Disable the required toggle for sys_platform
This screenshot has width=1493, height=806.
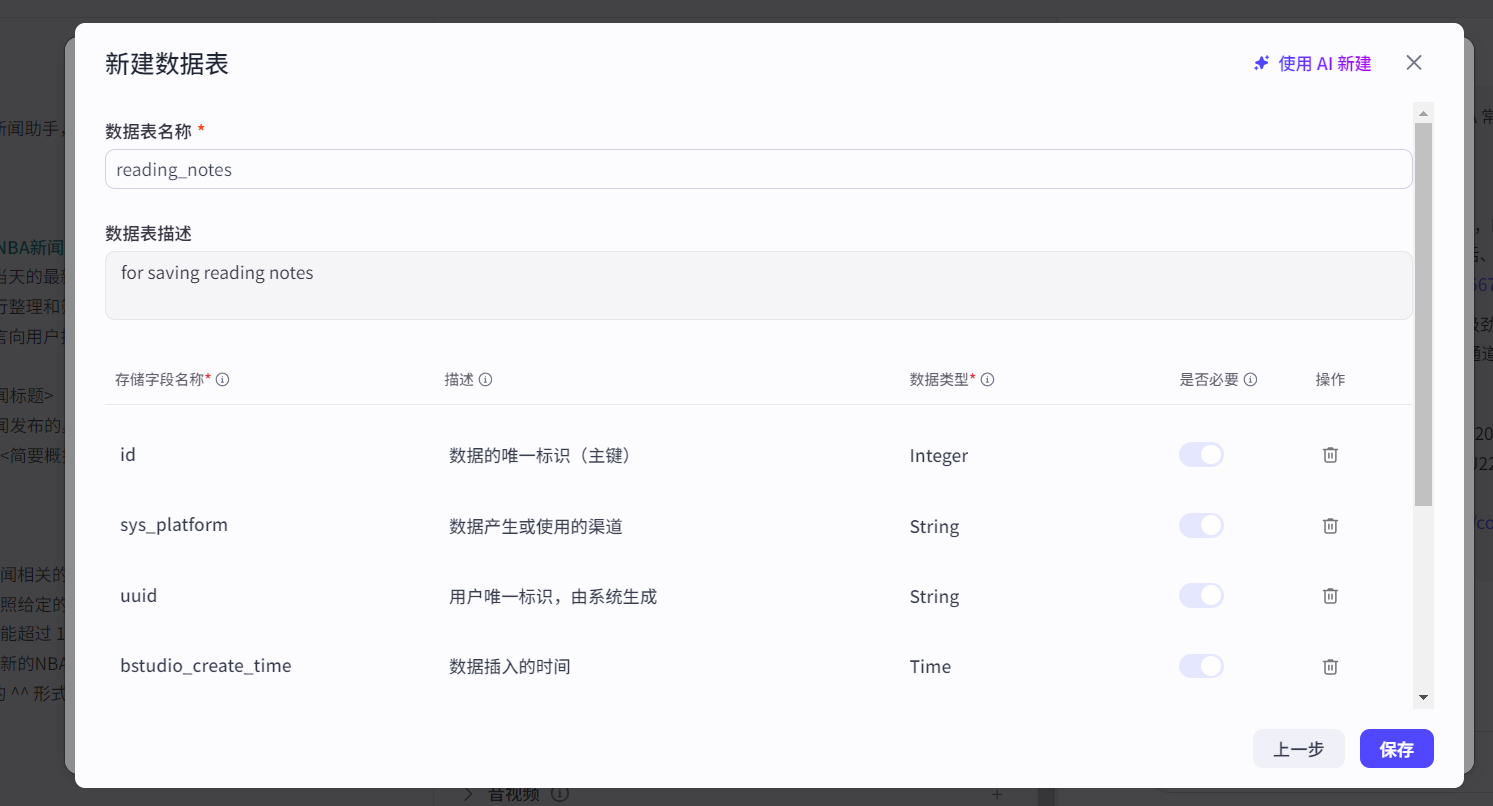pyautogui.click(x=1201, y=525)
